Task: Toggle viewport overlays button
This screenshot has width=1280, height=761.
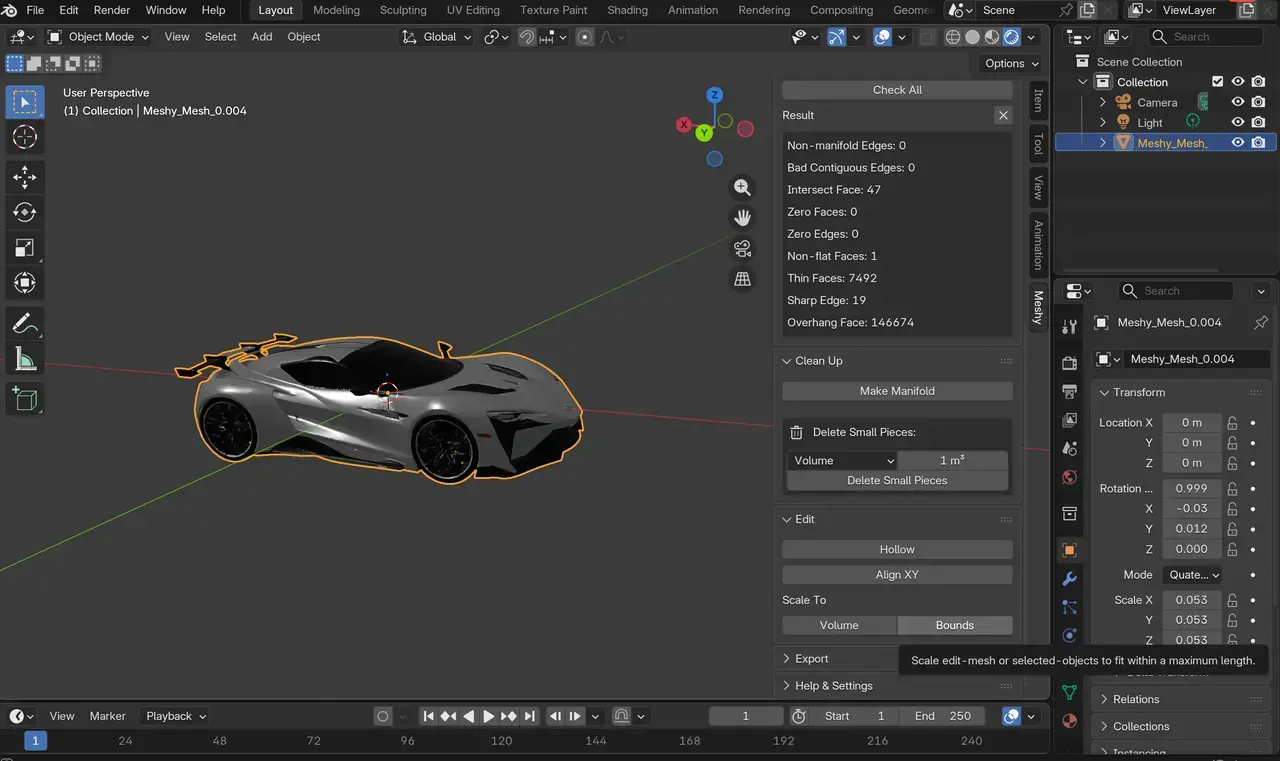Action: click(882, 37)
